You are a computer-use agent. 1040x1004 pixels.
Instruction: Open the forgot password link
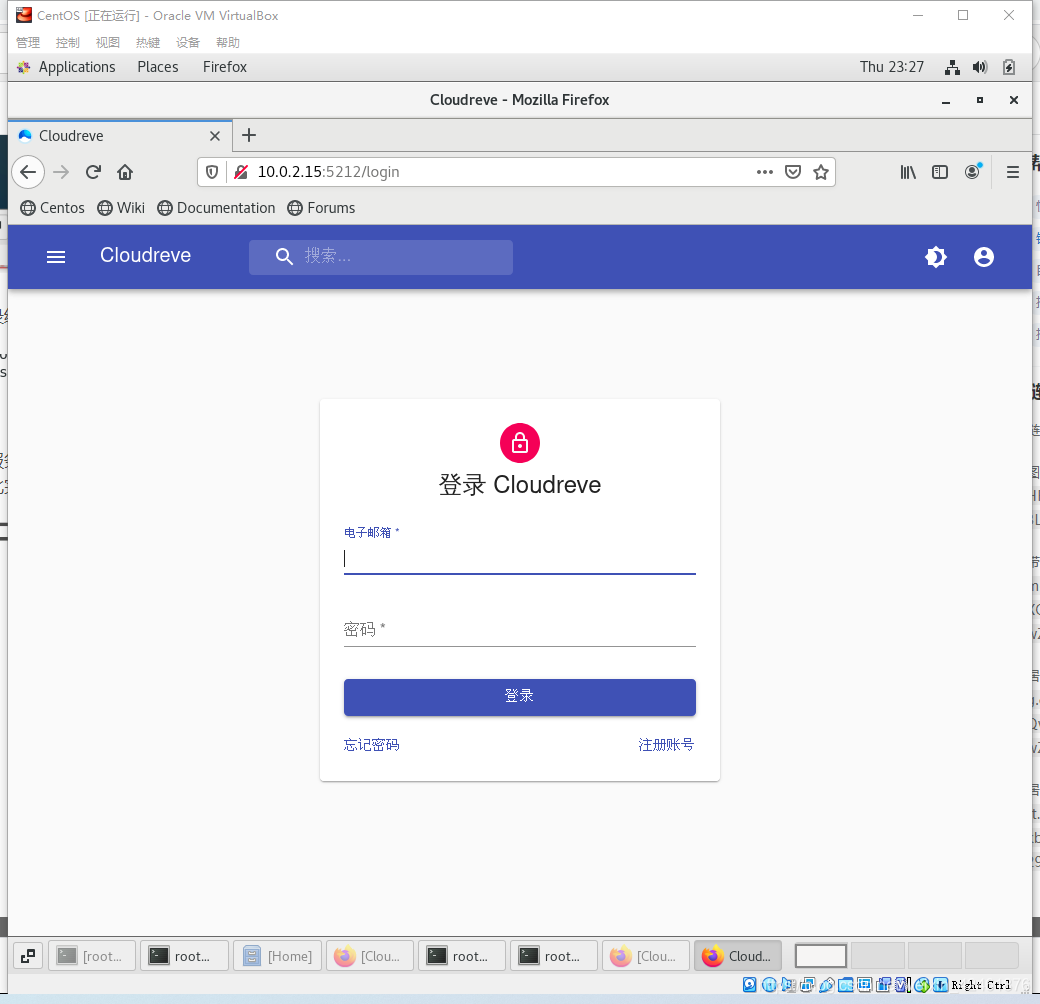pyautogui.click(x=371, y=745)
